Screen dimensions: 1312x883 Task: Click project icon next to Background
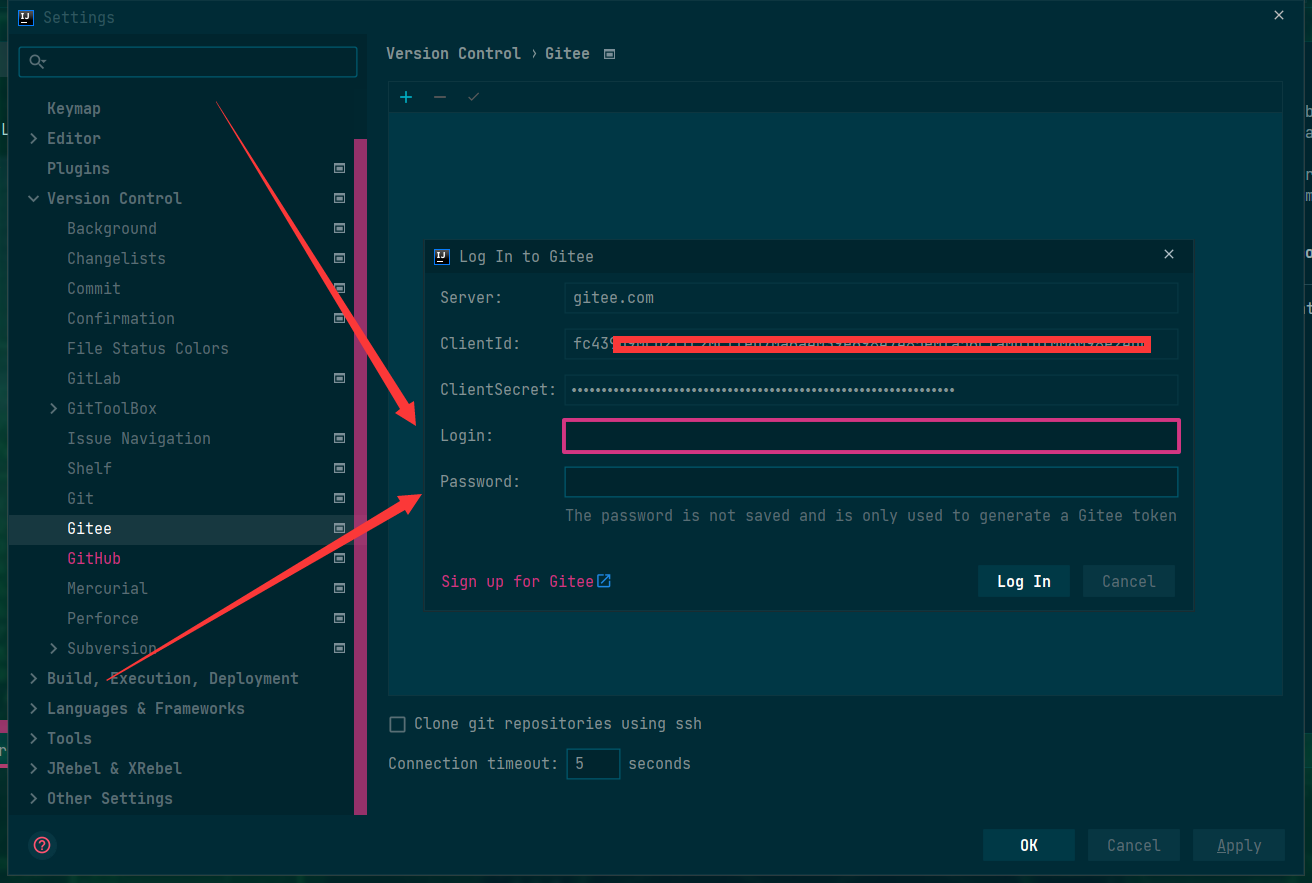tap(340, 228)
